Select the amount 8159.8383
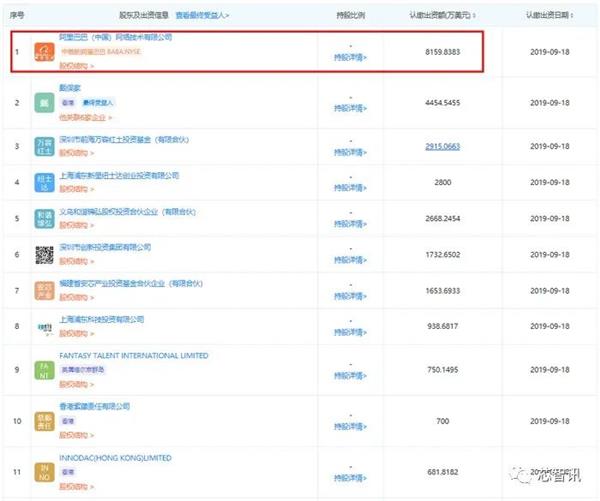 [x=442, y=52]
